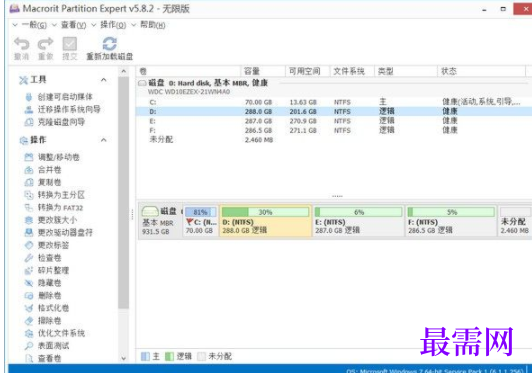This screenshot has width=532, height=373.
Task: Click the E: (NTFS) 287.0 GB partition block
Action: pyautogui.click(x=358, y=221)
